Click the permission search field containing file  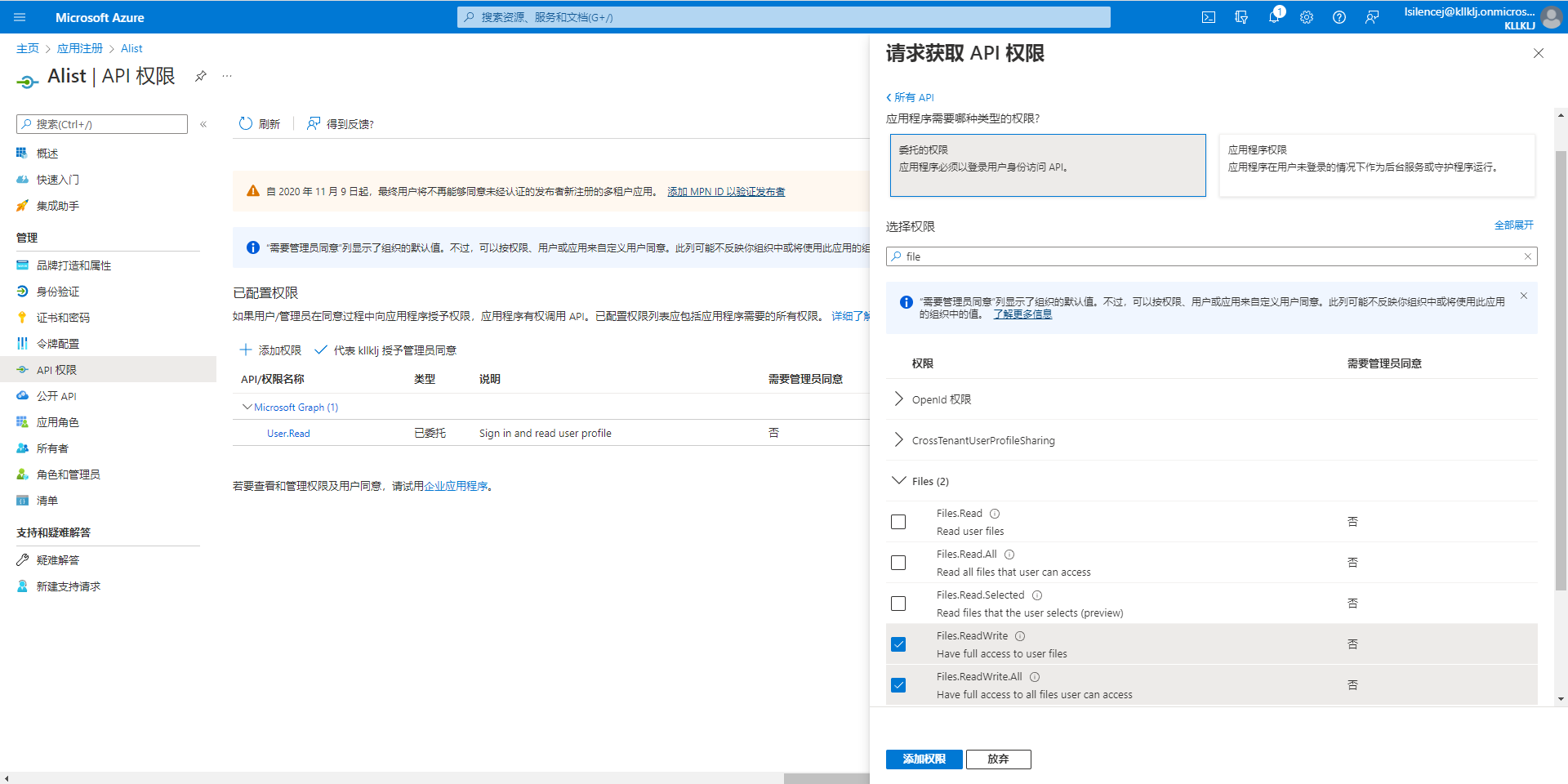pos(1209,256)
